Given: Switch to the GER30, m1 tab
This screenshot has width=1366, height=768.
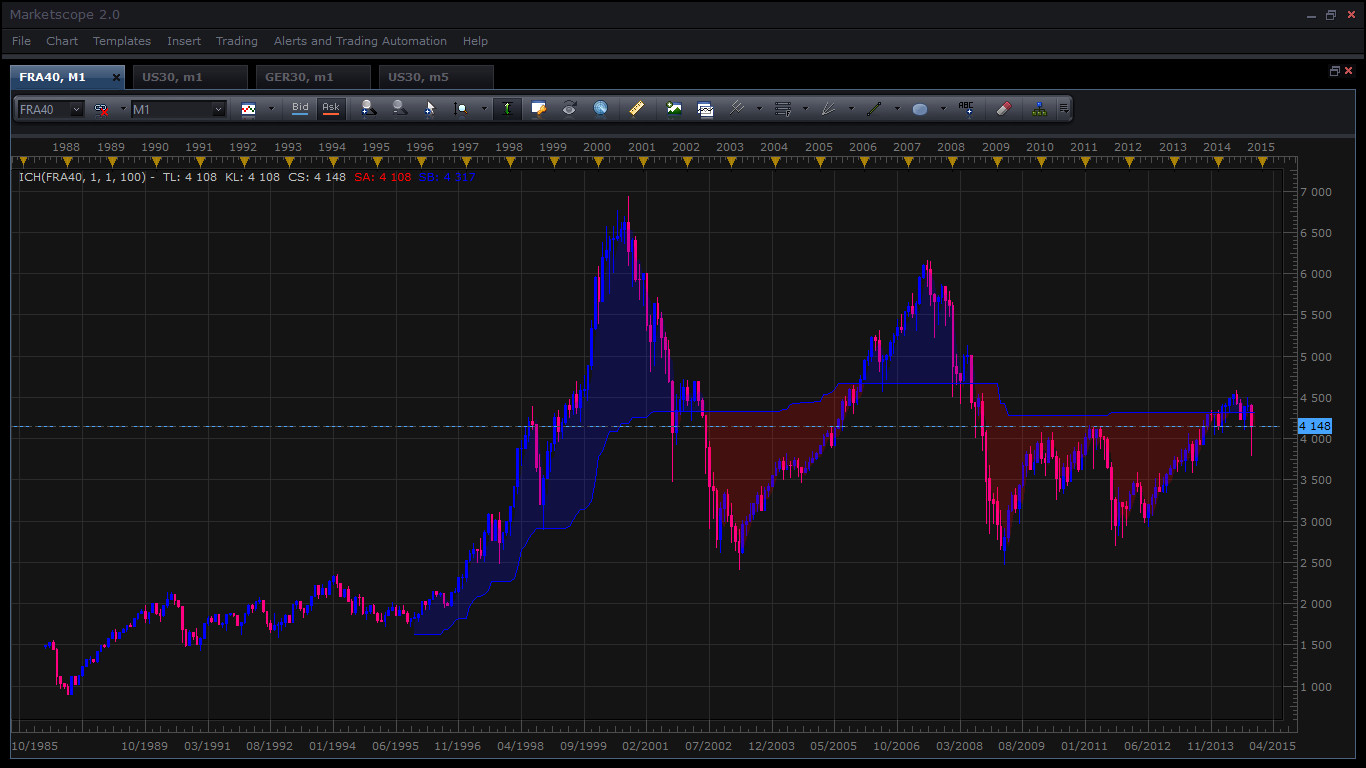Looking at the screenshot, I should [299, 77].
